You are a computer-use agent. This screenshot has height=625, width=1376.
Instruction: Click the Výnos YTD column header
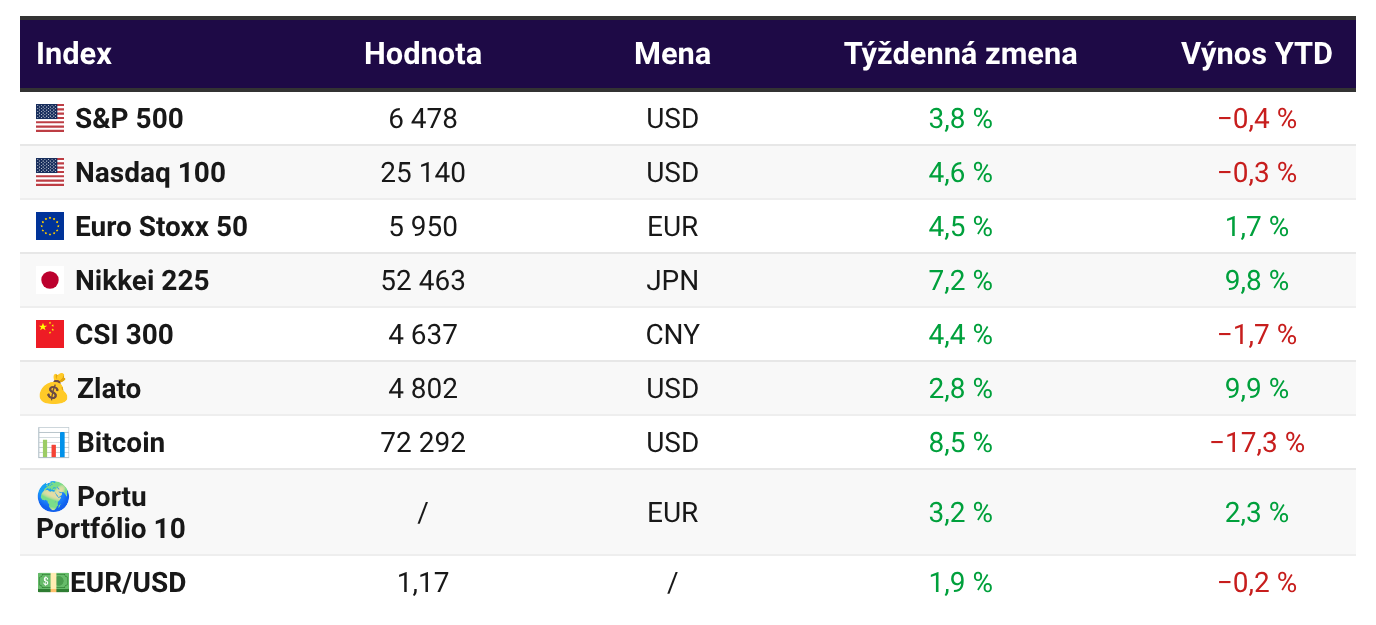point(1256,54)
